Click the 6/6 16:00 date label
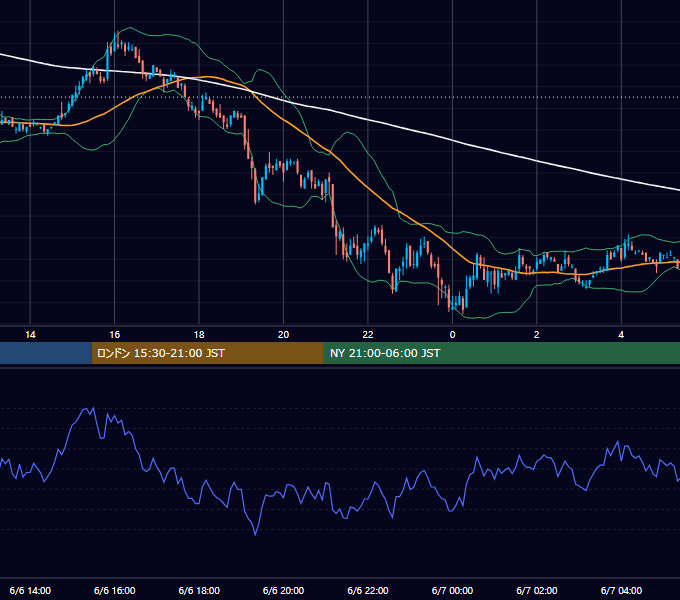This screenshot has height=600, width=680. pos(114,590)
